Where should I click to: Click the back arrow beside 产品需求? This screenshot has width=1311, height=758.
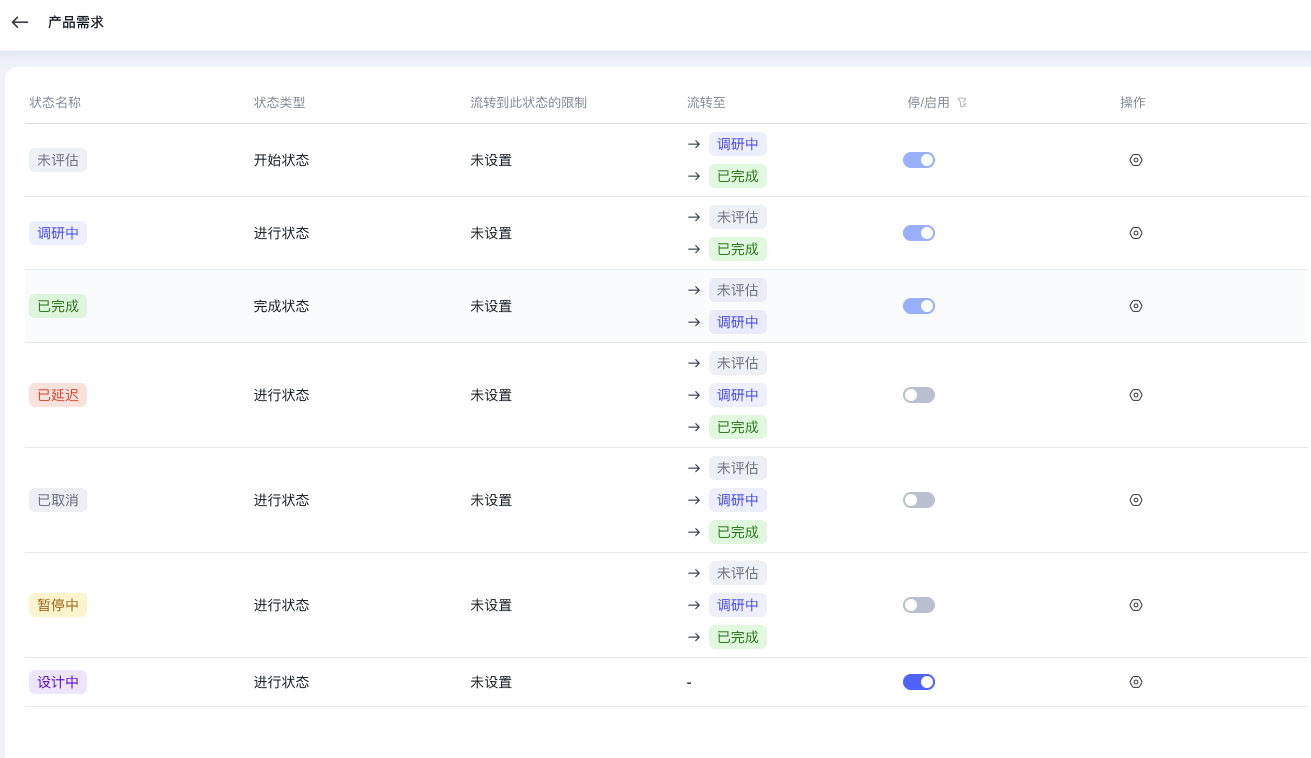20,22
